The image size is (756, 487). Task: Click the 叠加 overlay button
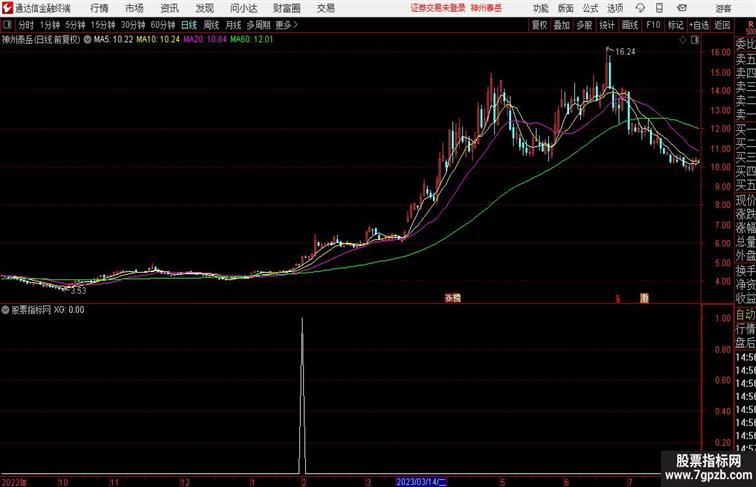[x=562, y=25]
